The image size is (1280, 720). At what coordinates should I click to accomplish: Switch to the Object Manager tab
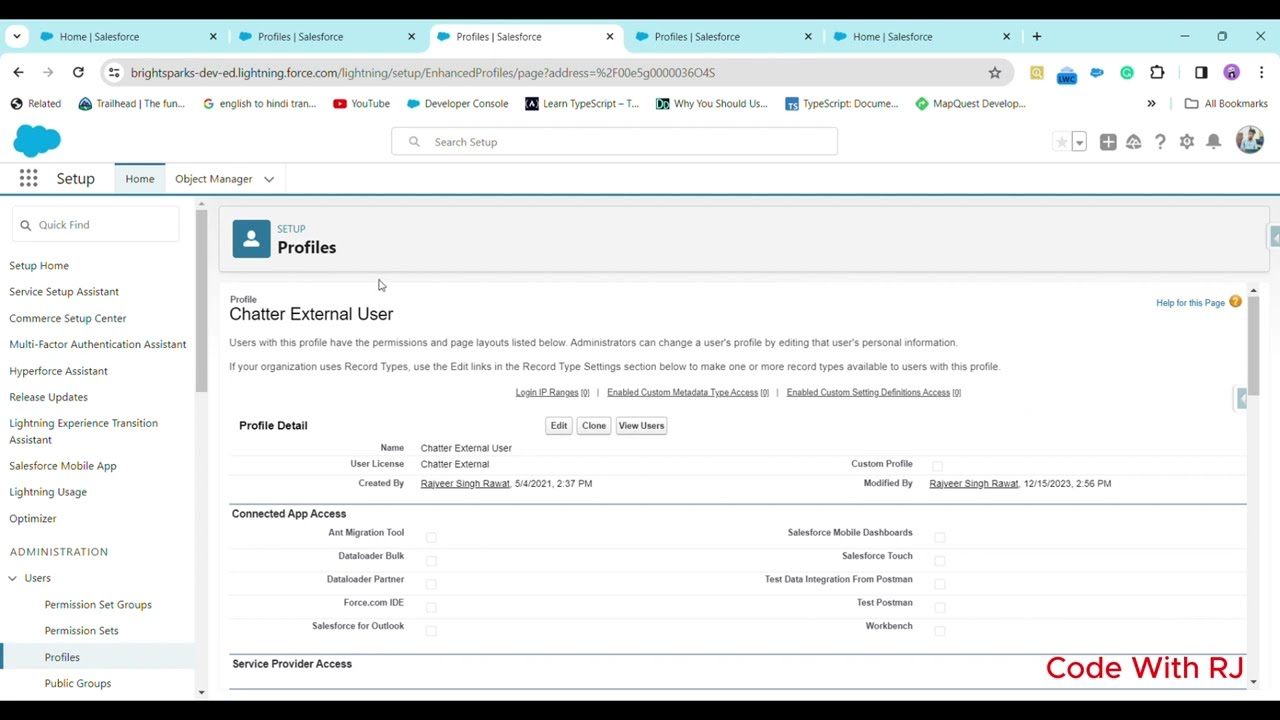click(214, 179)
